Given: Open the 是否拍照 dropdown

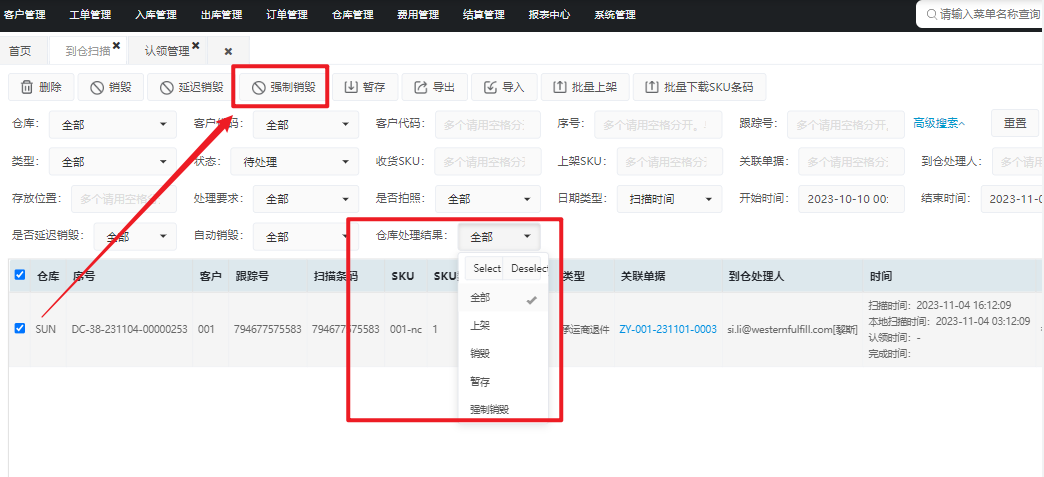Looking at the screenshot, I should point(487,199).
